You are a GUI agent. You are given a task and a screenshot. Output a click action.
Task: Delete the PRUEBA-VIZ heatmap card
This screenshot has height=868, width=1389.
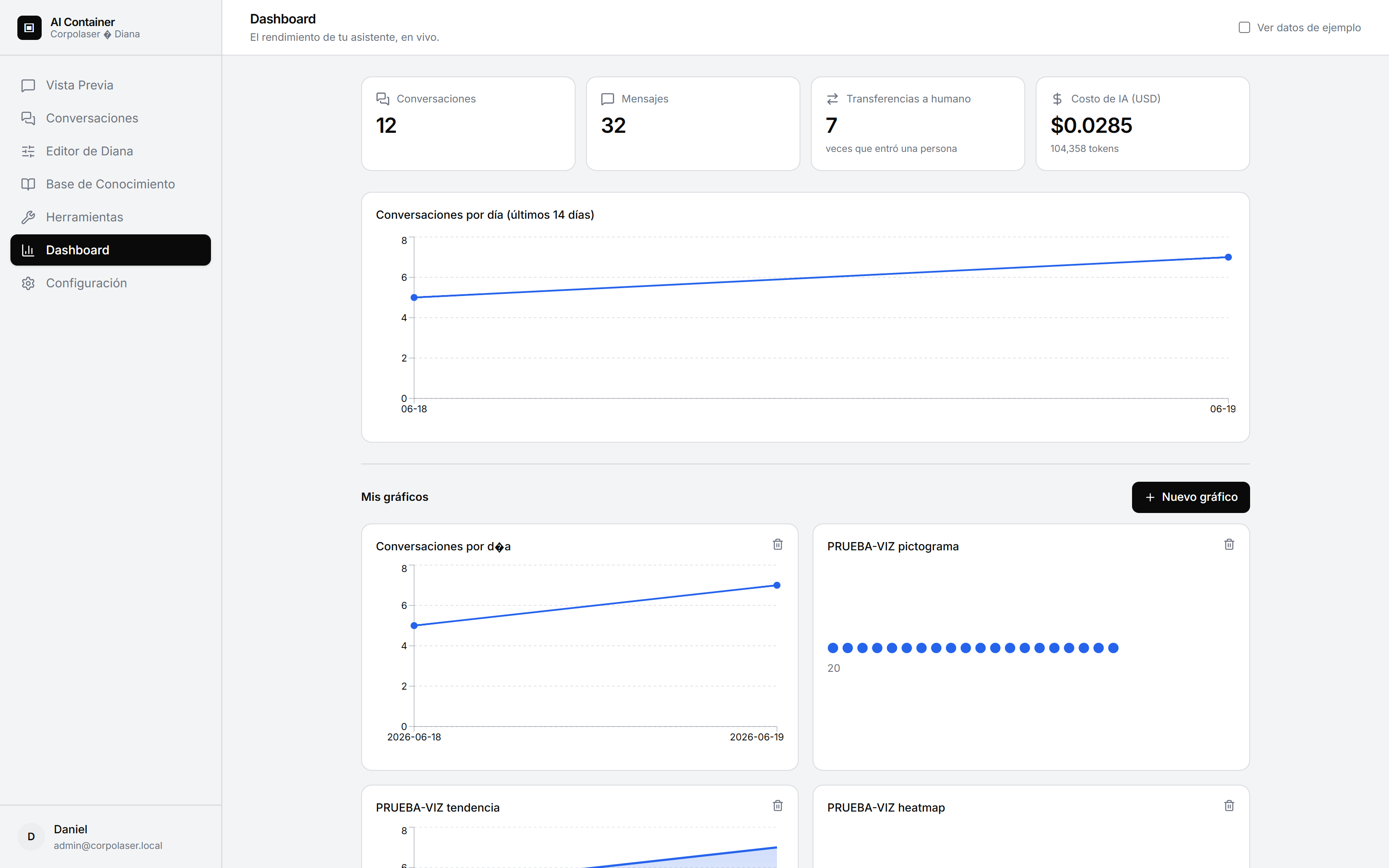click(1229, 806)
